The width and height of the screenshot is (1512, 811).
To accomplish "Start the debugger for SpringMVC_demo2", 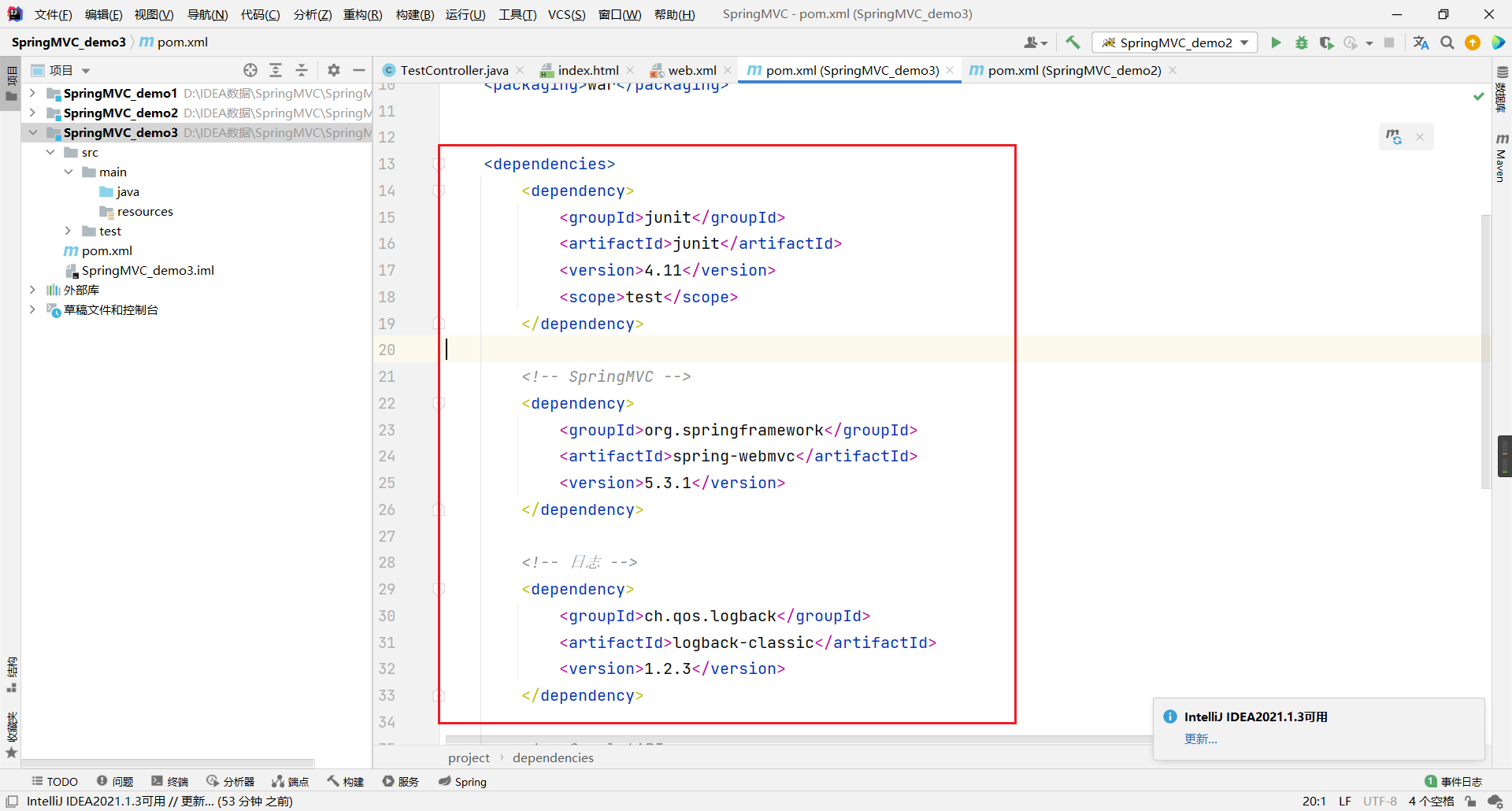I will pos(1301,43).
